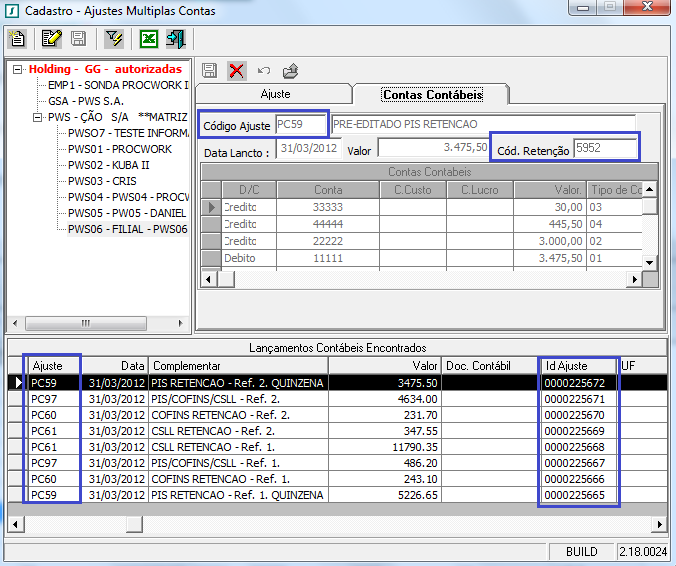Switch to the Ajuste tab
Image resolution: width=676 pixels, height=566 pixels.
point(275,94)
